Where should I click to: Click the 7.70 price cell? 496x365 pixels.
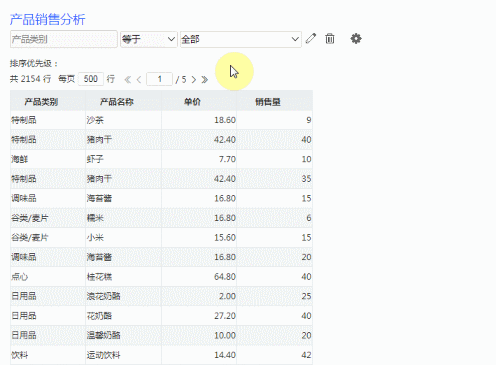199,159
